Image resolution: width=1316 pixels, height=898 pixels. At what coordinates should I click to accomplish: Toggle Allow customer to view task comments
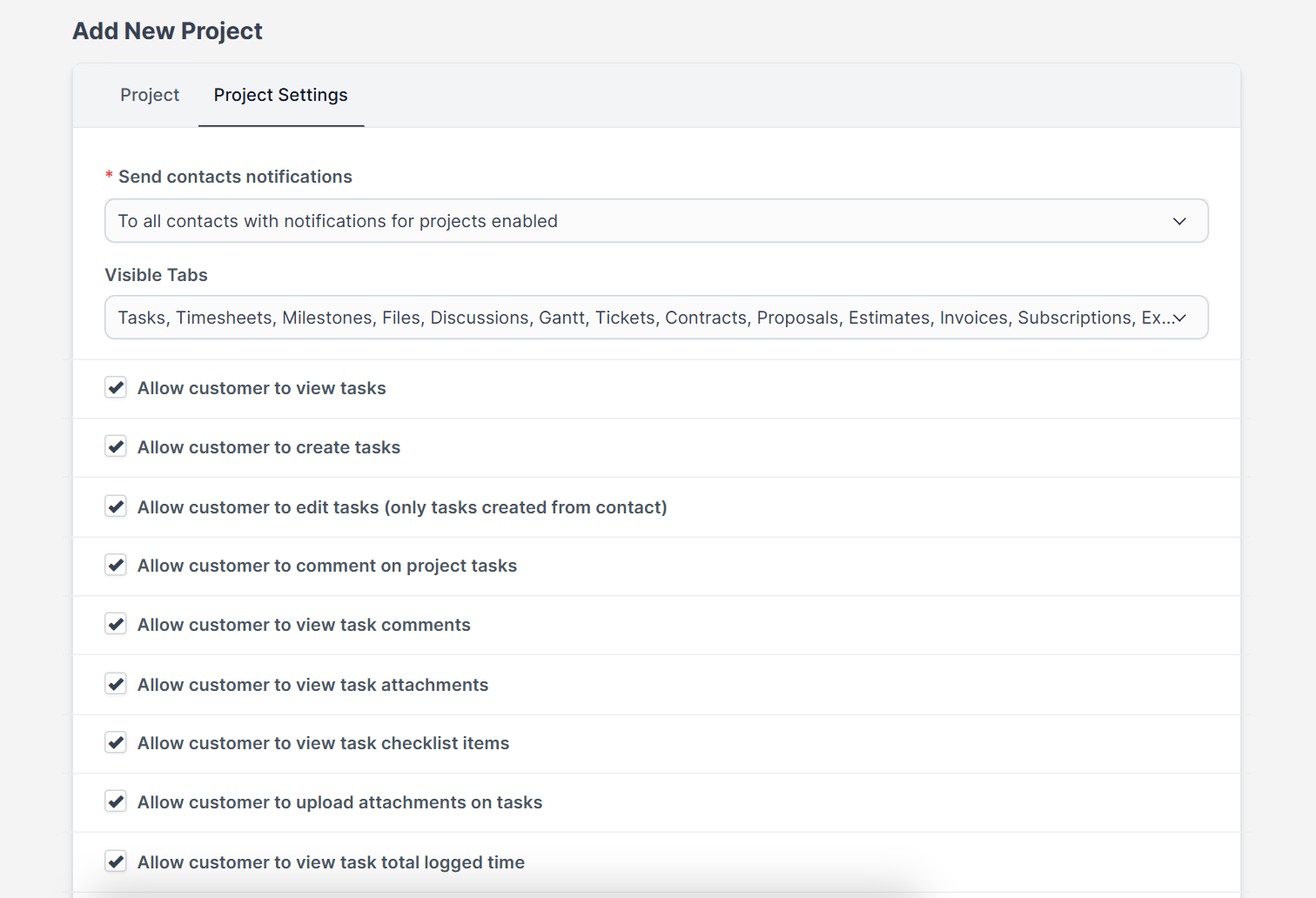pos(116,624)
